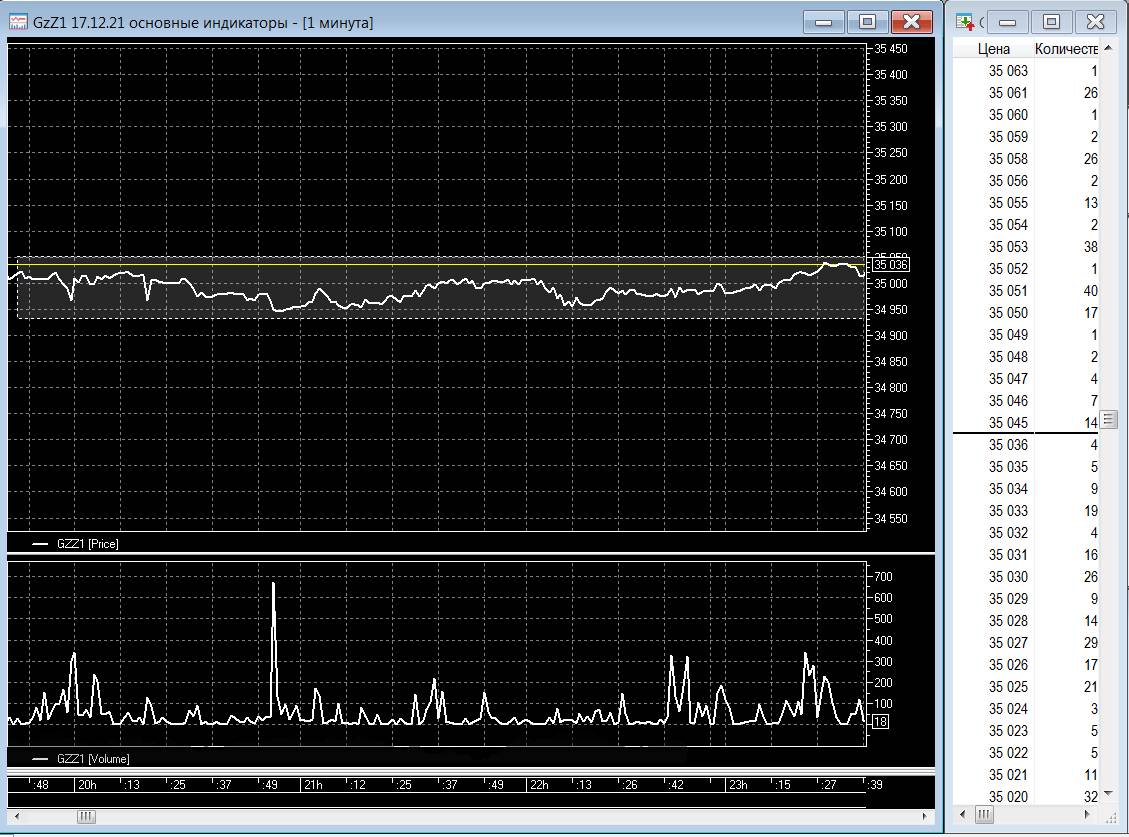Viewport: 1129px width, 837px height.
Task: Select the 35 036 best bid row
Action: [x=1027, y=445]
